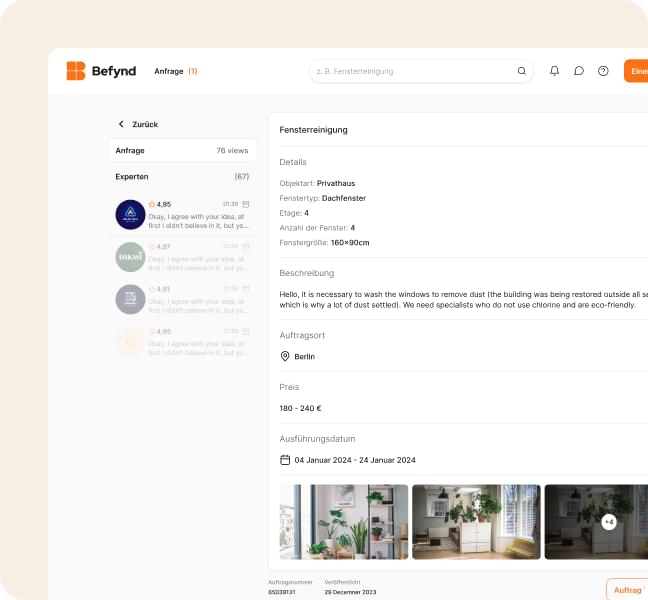The image size is (648, 600).
Task: Show the +4 more photos thumbnail
Action: click(608, 522)
